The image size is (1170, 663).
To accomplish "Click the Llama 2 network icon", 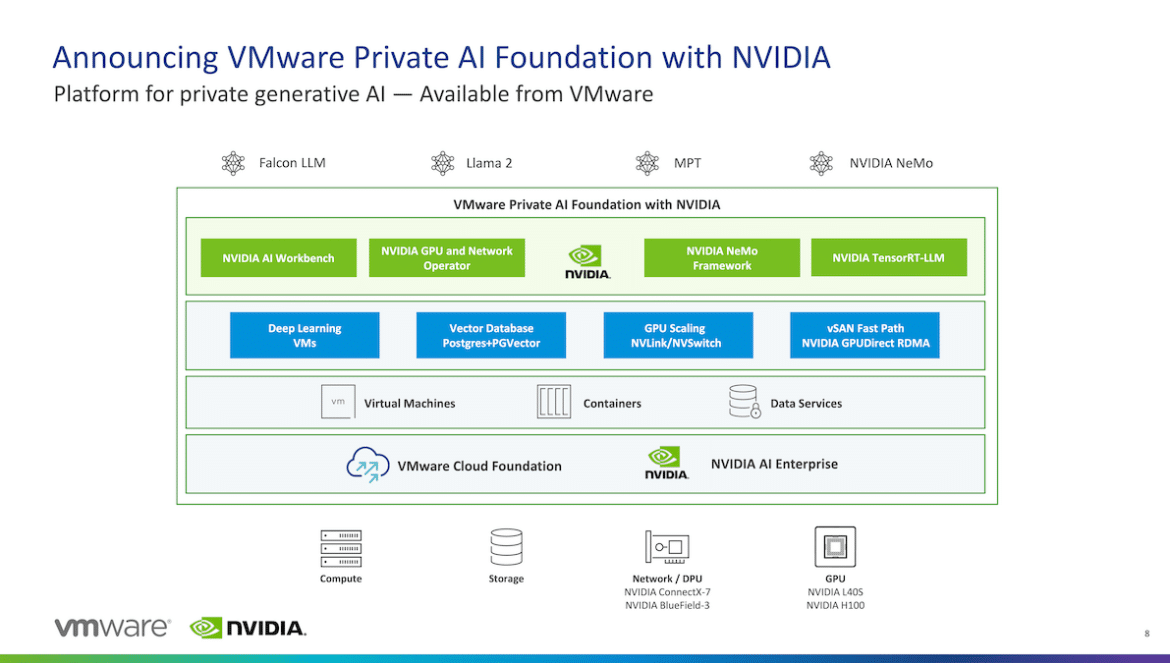I will point(442,163).
